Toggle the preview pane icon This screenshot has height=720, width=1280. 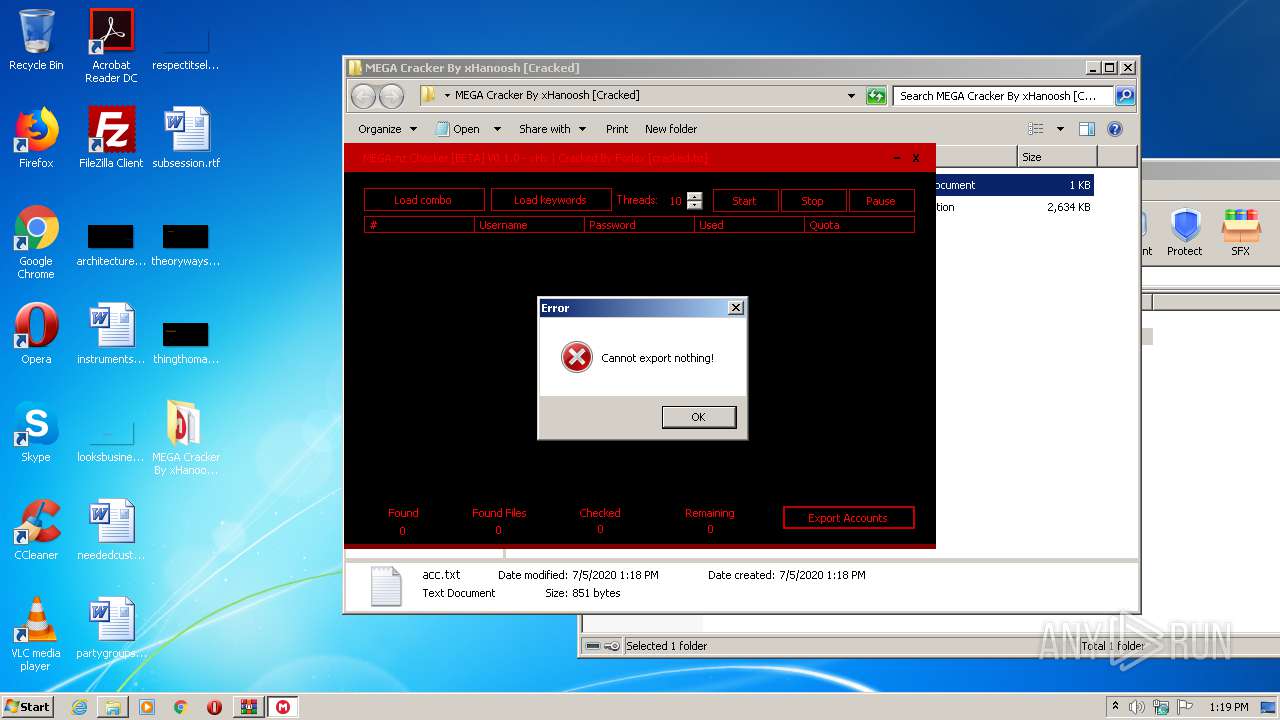point(1087,129)
